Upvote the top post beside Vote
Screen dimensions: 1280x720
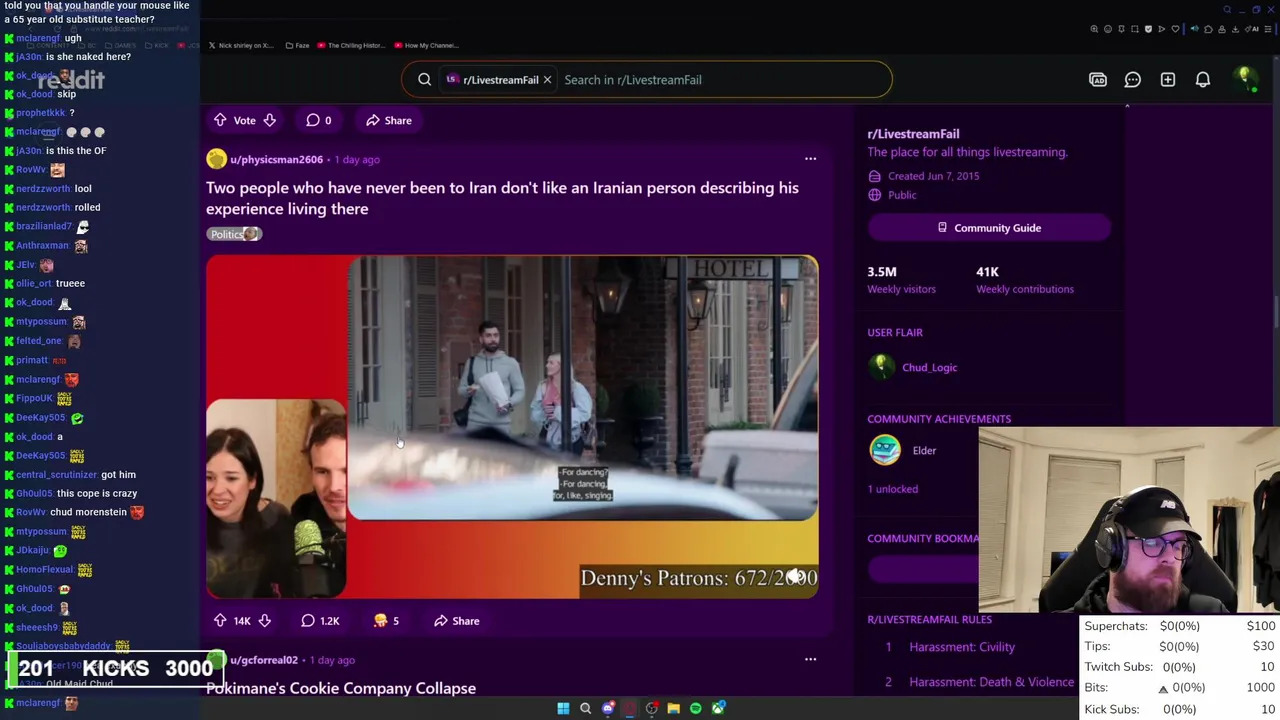click(x=220, y=120)
